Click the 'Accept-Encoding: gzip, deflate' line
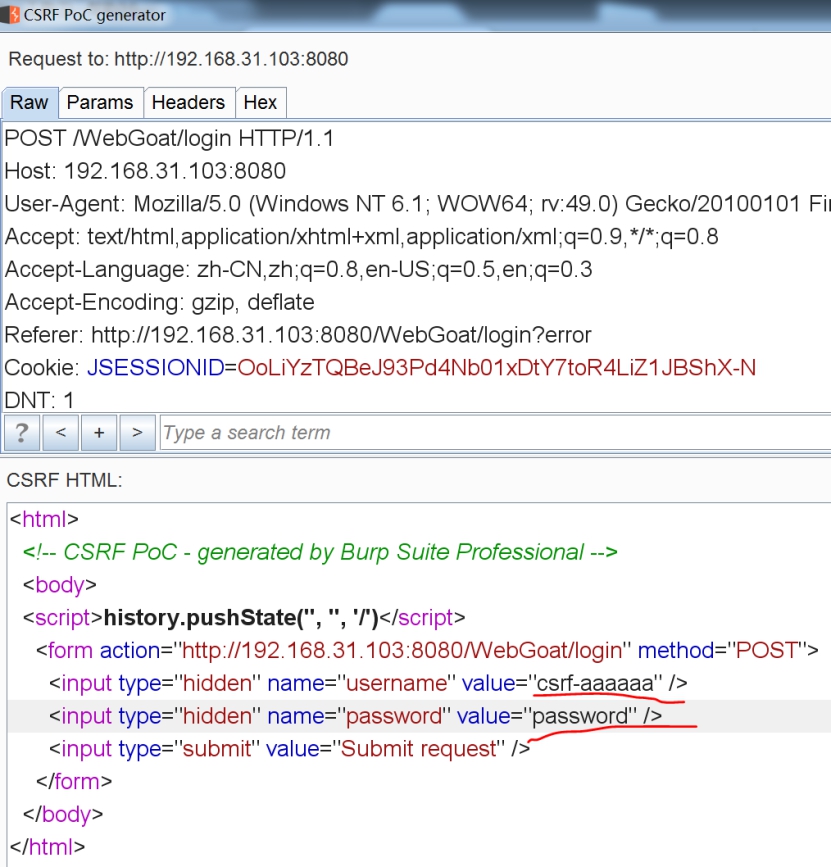 (159, 302)
